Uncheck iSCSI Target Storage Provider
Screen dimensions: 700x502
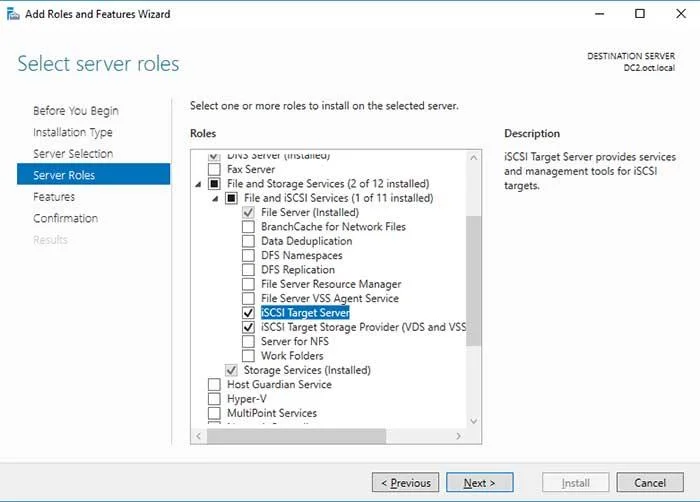[x=248, y=327]
